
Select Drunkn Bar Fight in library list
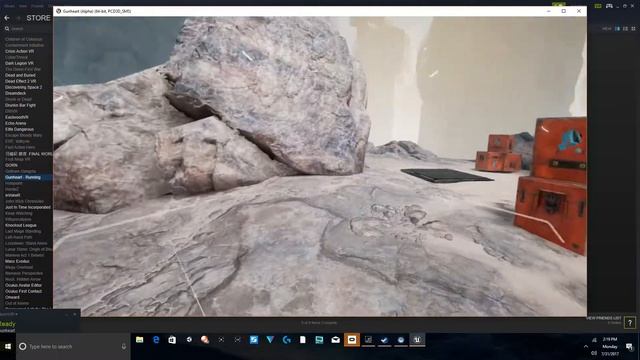20,105
